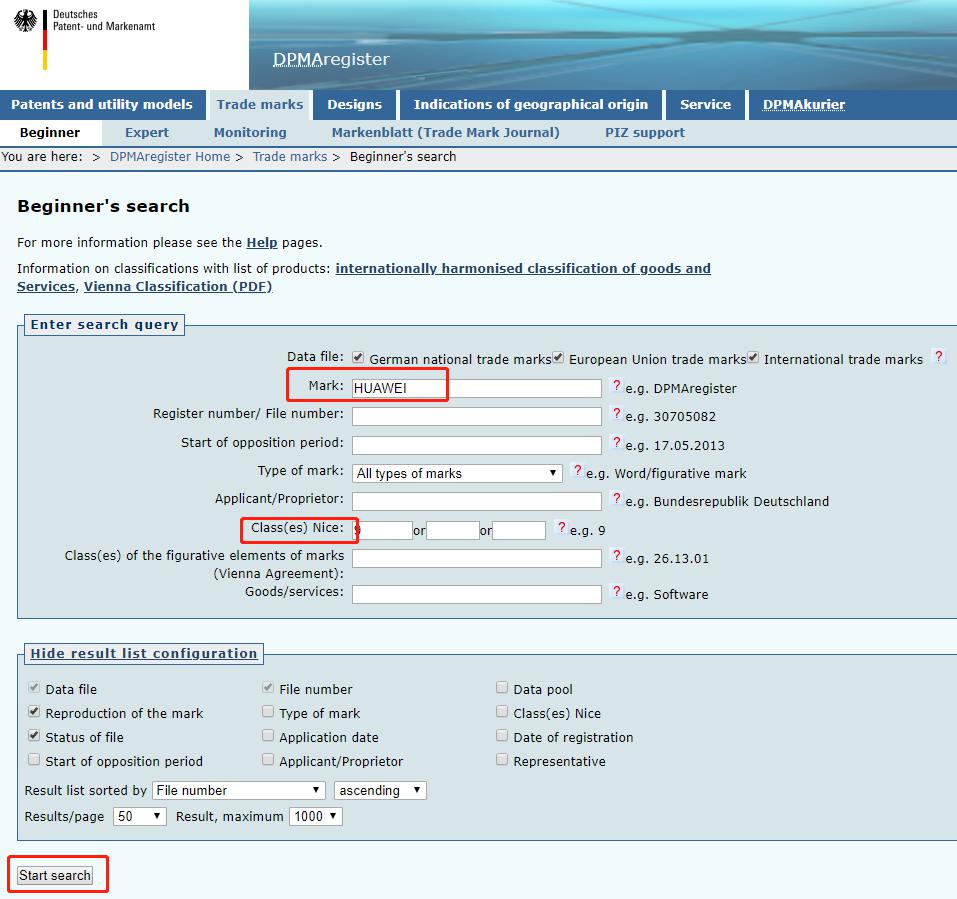Check Class(es) Nice result column checkbox
The image size is (957, 899).
pos(502,712)
